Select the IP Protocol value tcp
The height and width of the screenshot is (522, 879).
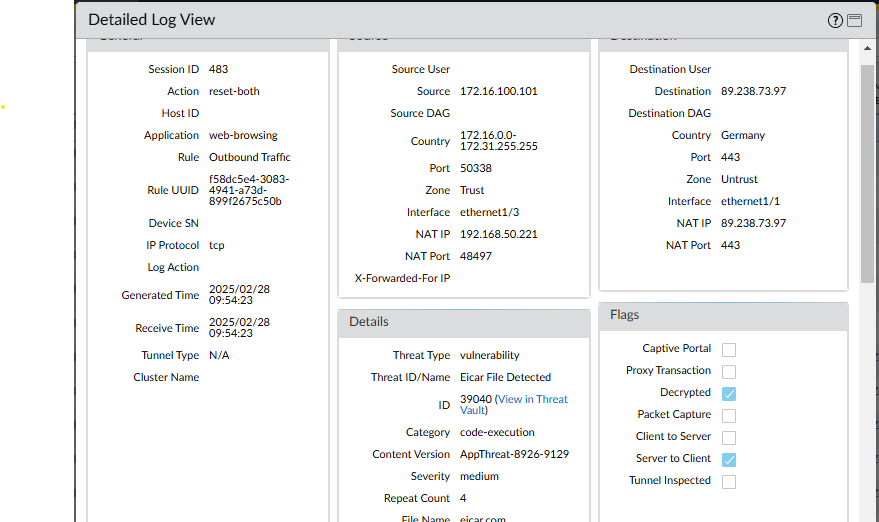click(x=216, y=245)
